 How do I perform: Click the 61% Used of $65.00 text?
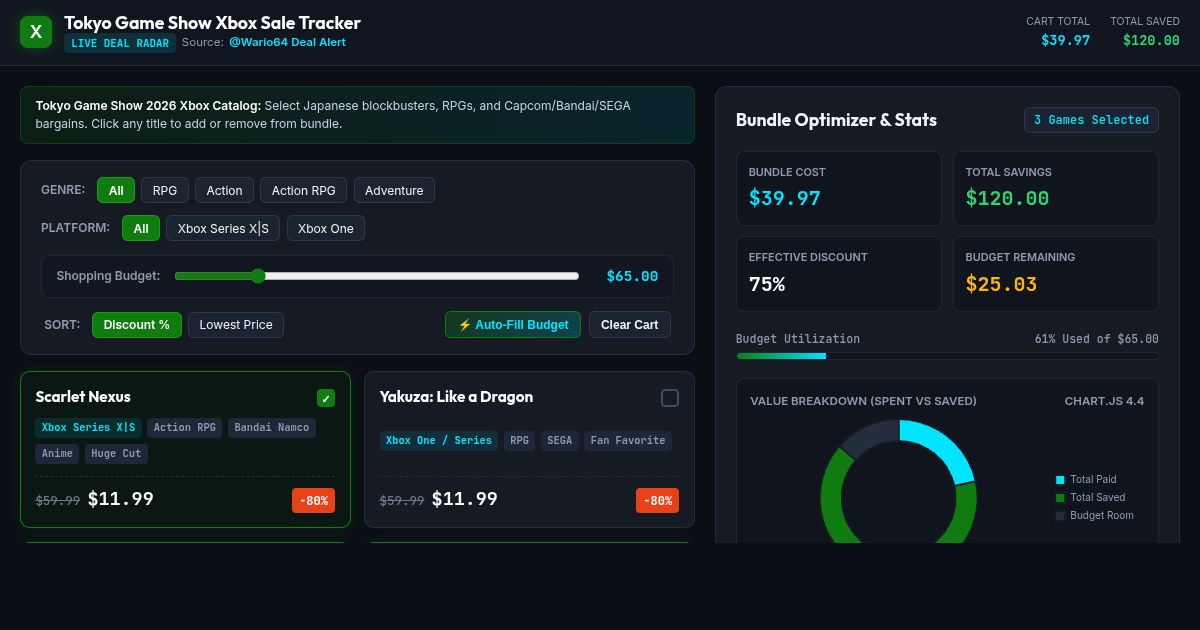(x=1097, y=339)
